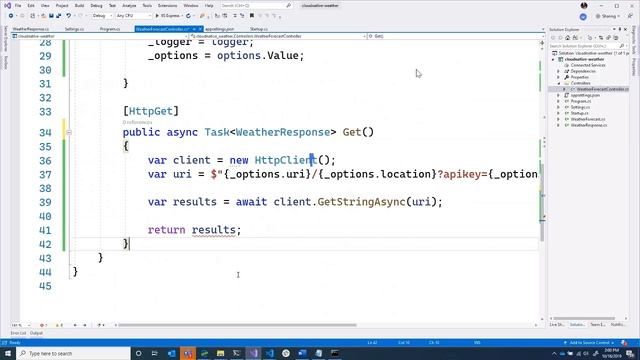Open the Project menu
The image size is (640, 360).
[62, 6]
